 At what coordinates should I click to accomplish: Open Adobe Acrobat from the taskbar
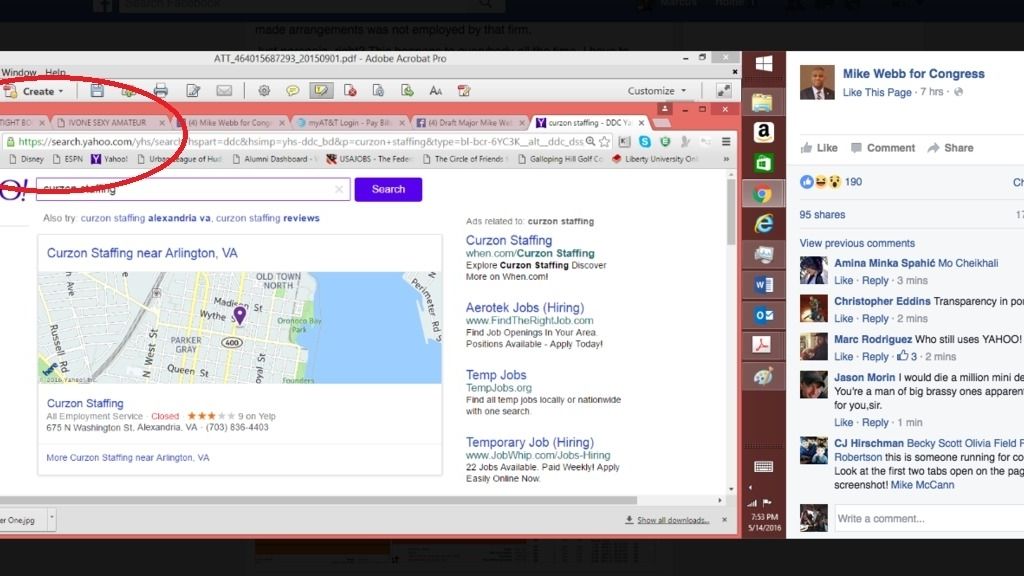click(x=761, y=344)
